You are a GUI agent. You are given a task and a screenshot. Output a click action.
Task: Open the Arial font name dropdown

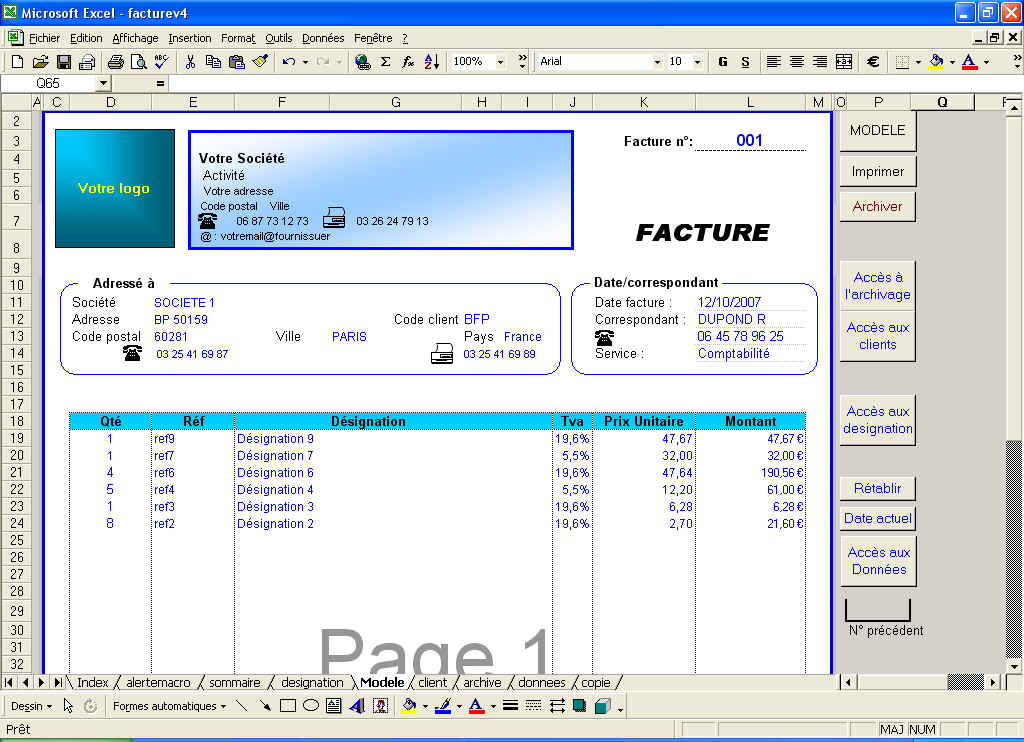(x=657, y=62)
